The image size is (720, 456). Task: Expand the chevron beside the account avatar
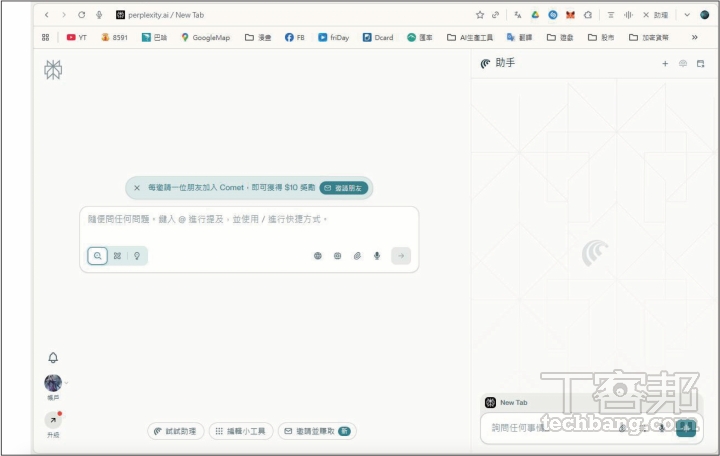67,383
